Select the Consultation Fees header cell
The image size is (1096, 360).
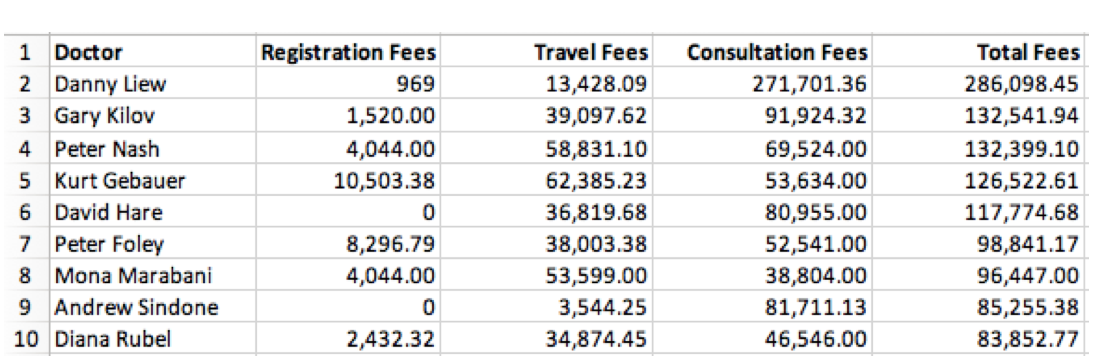(x=762, y=52)
